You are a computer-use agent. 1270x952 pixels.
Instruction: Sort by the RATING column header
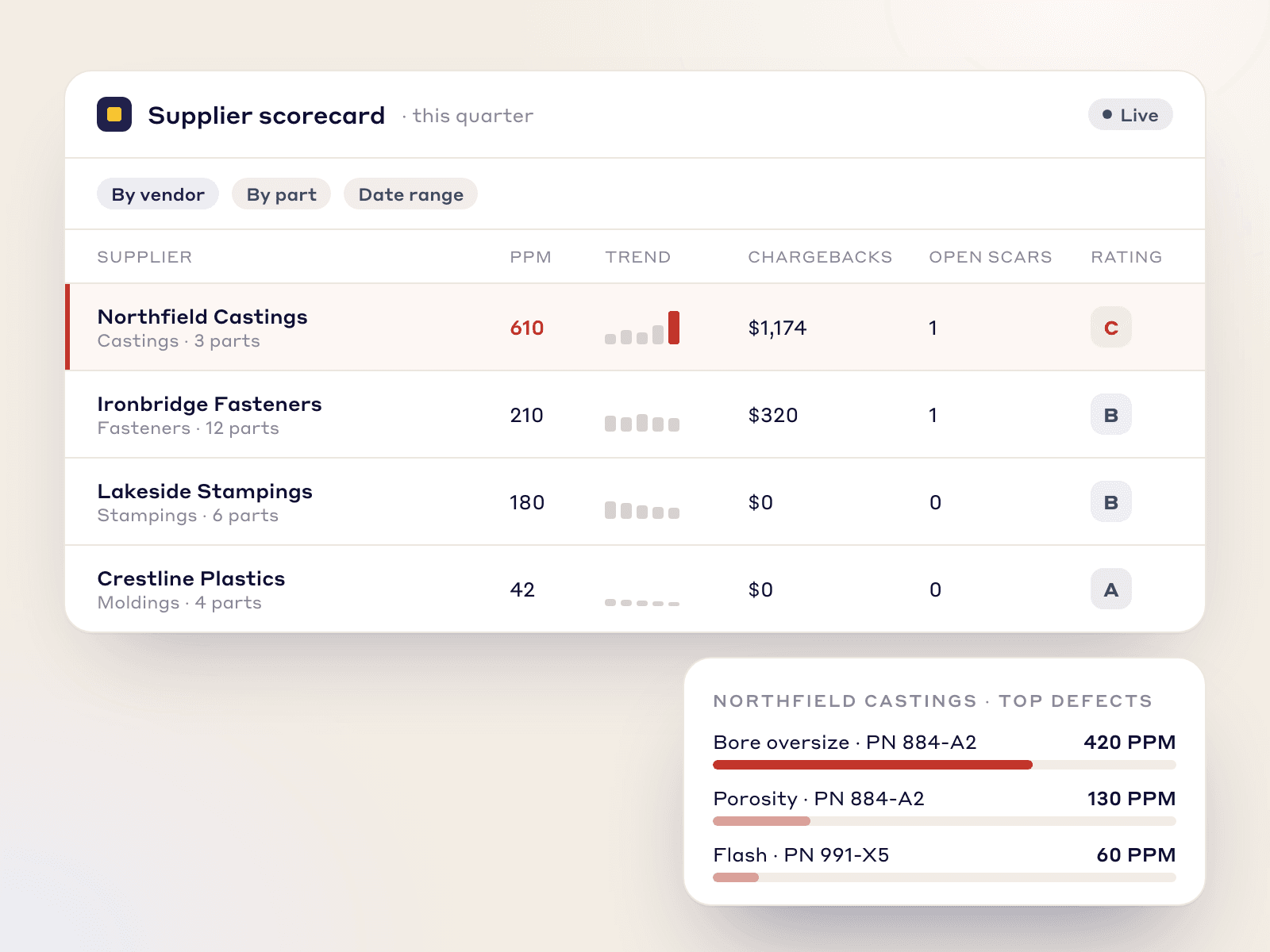[x=1126, y=257]
